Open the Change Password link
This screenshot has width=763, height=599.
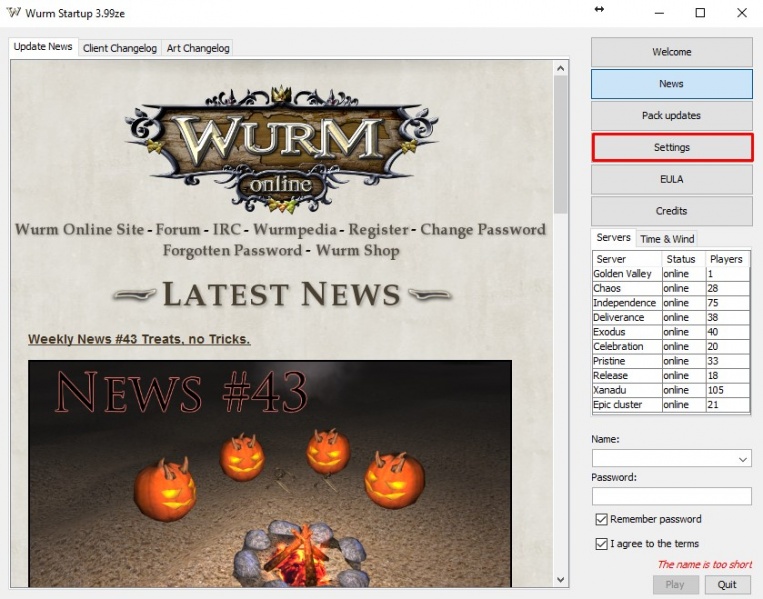click(483, 230)
